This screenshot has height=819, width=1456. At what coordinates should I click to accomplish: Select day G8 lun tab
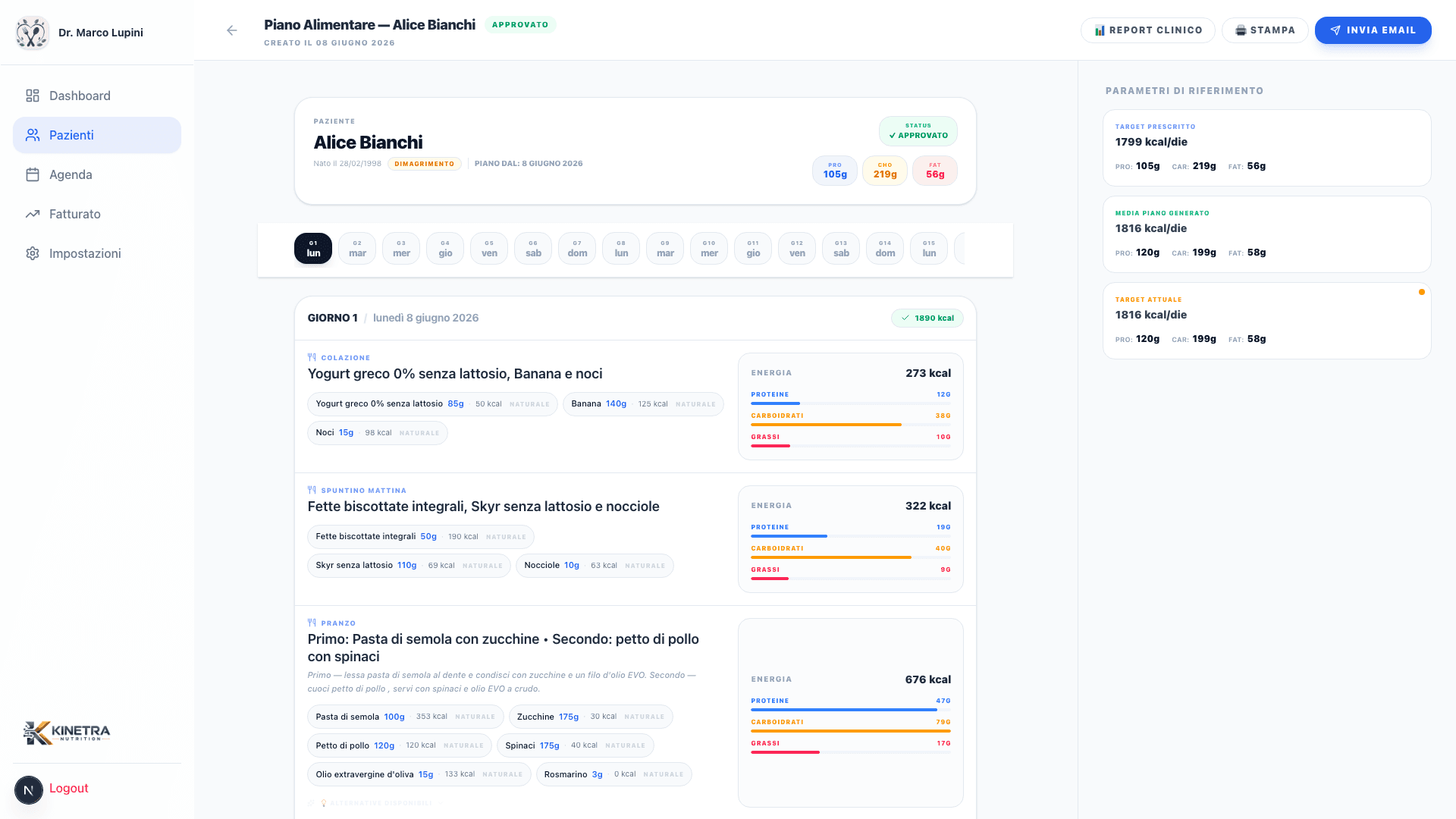point(621,249)
